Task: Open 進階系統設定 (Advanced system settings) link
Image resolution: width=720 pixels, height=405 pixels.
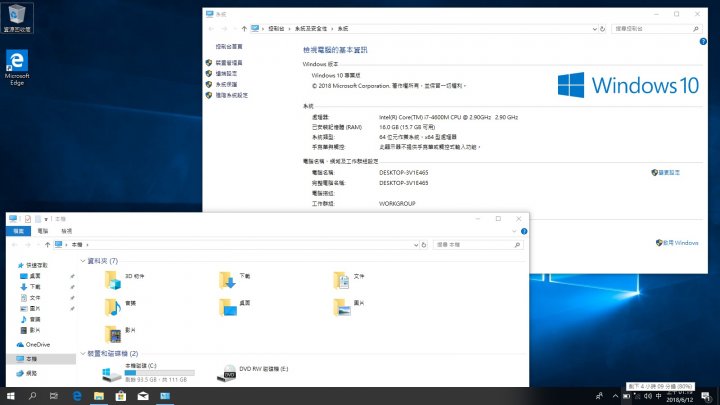Action: coord(231,95)
